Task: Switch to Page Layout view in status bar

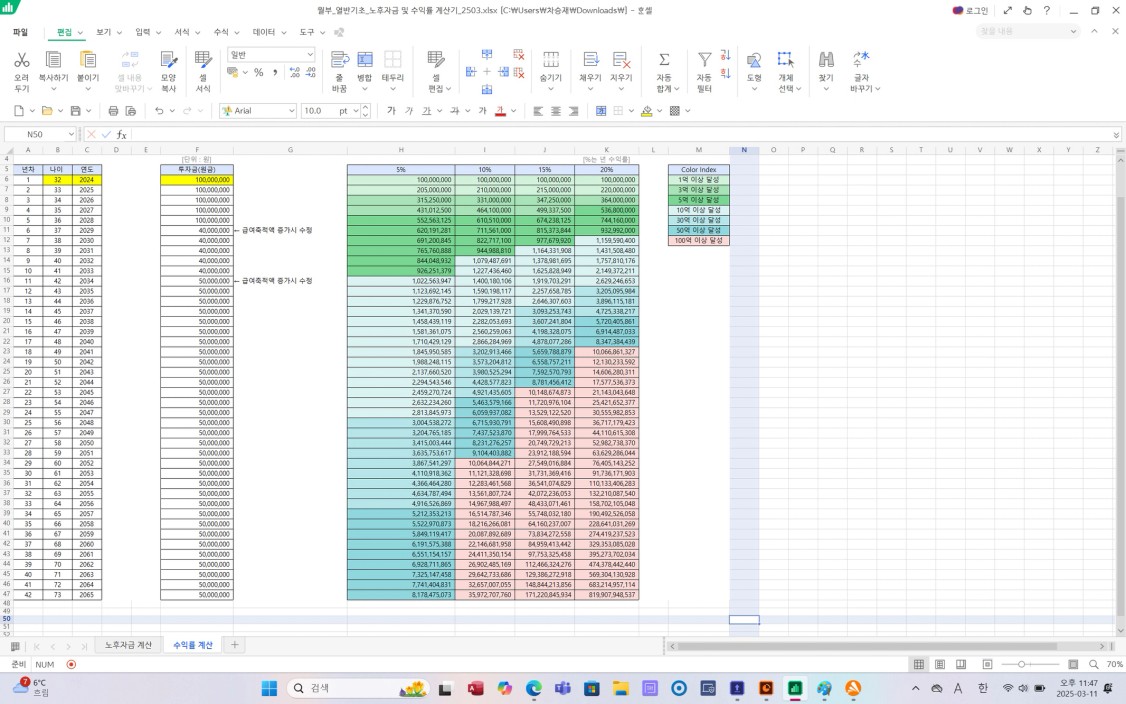Action: 939,664
